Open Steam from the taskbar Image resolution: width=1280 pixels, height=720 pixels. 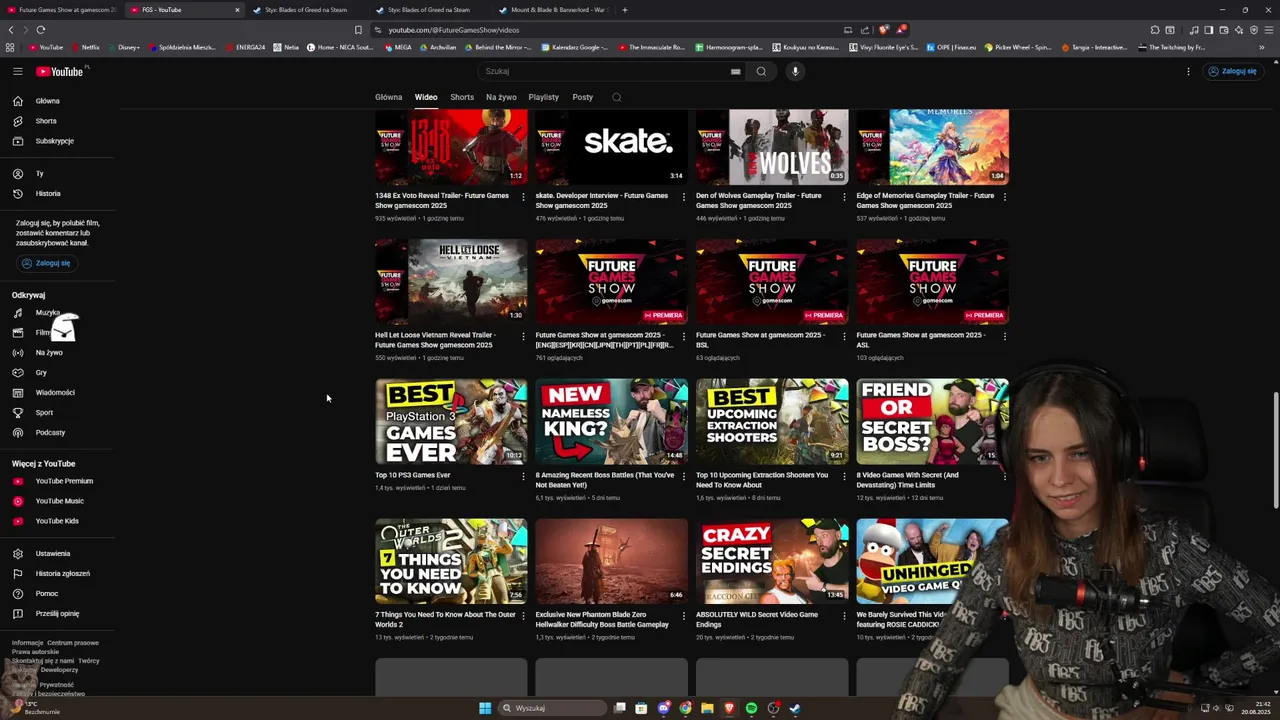tap(795, 708)
